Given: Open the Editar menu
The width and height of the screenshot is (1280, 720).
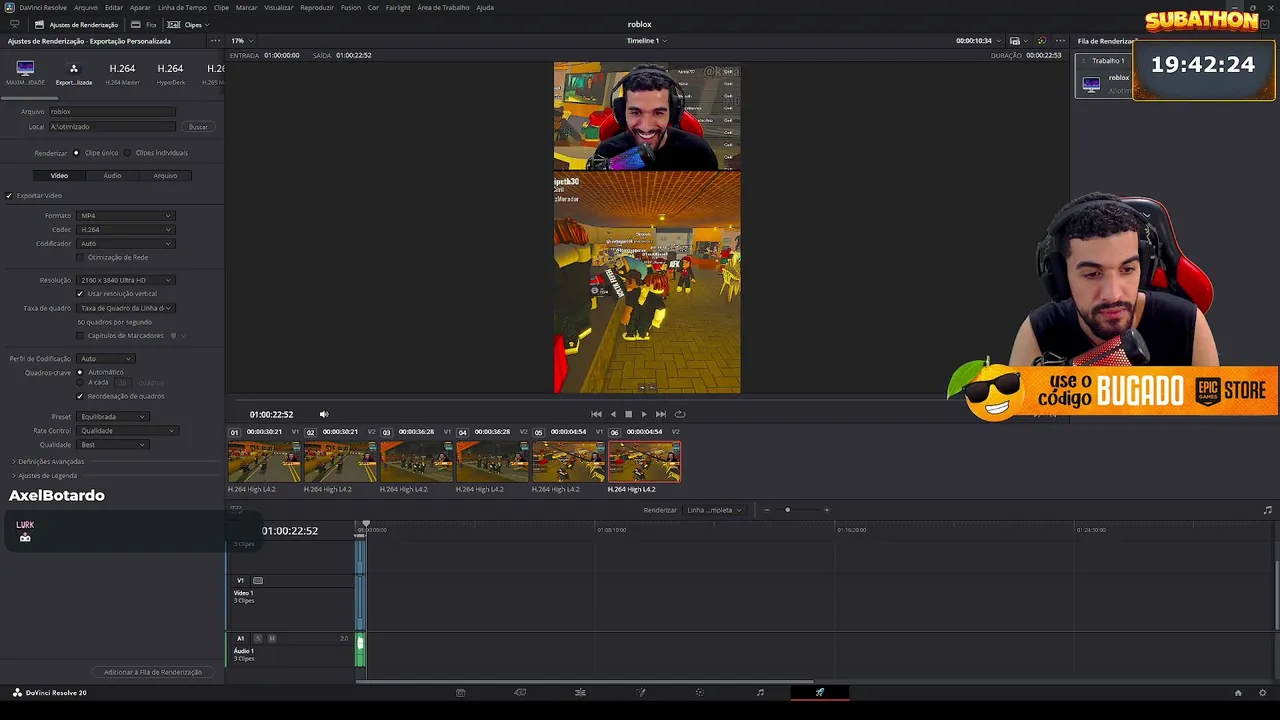Looking at the screenshot, I should [x=114, y=7].
